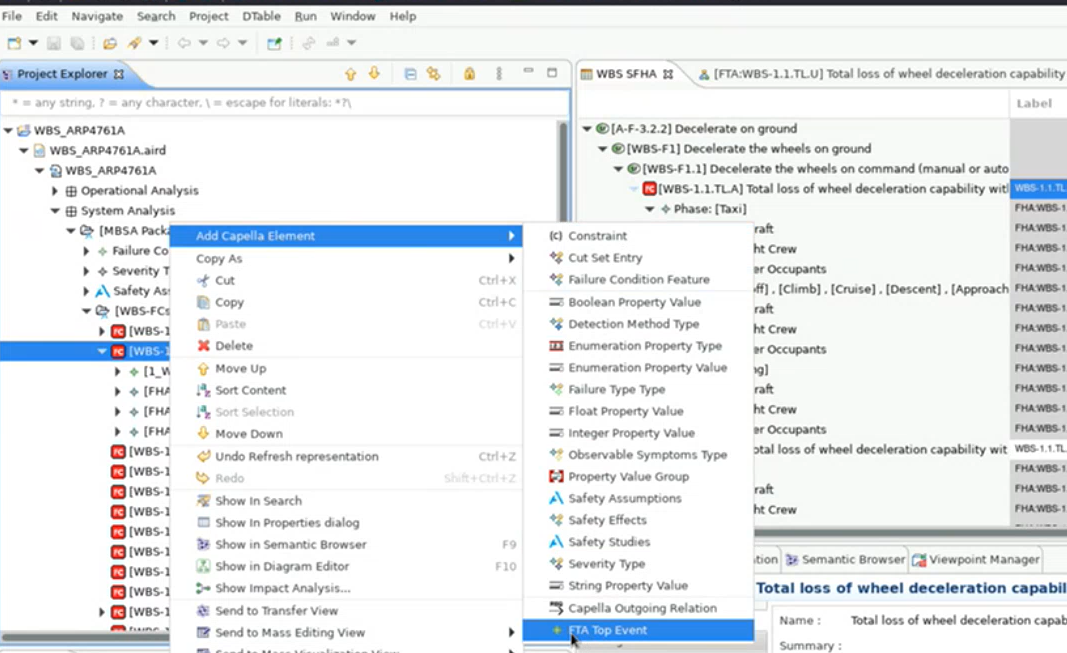This screenshot has height=653, width=1067.
Task: Select Constraint in Add Capella Element submenu
Action: click(x=638, y=235)
